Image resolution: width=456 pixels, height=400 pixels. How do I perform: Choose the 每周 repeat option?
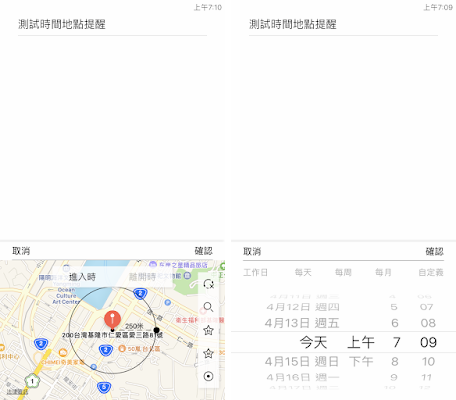click(343, 272)
